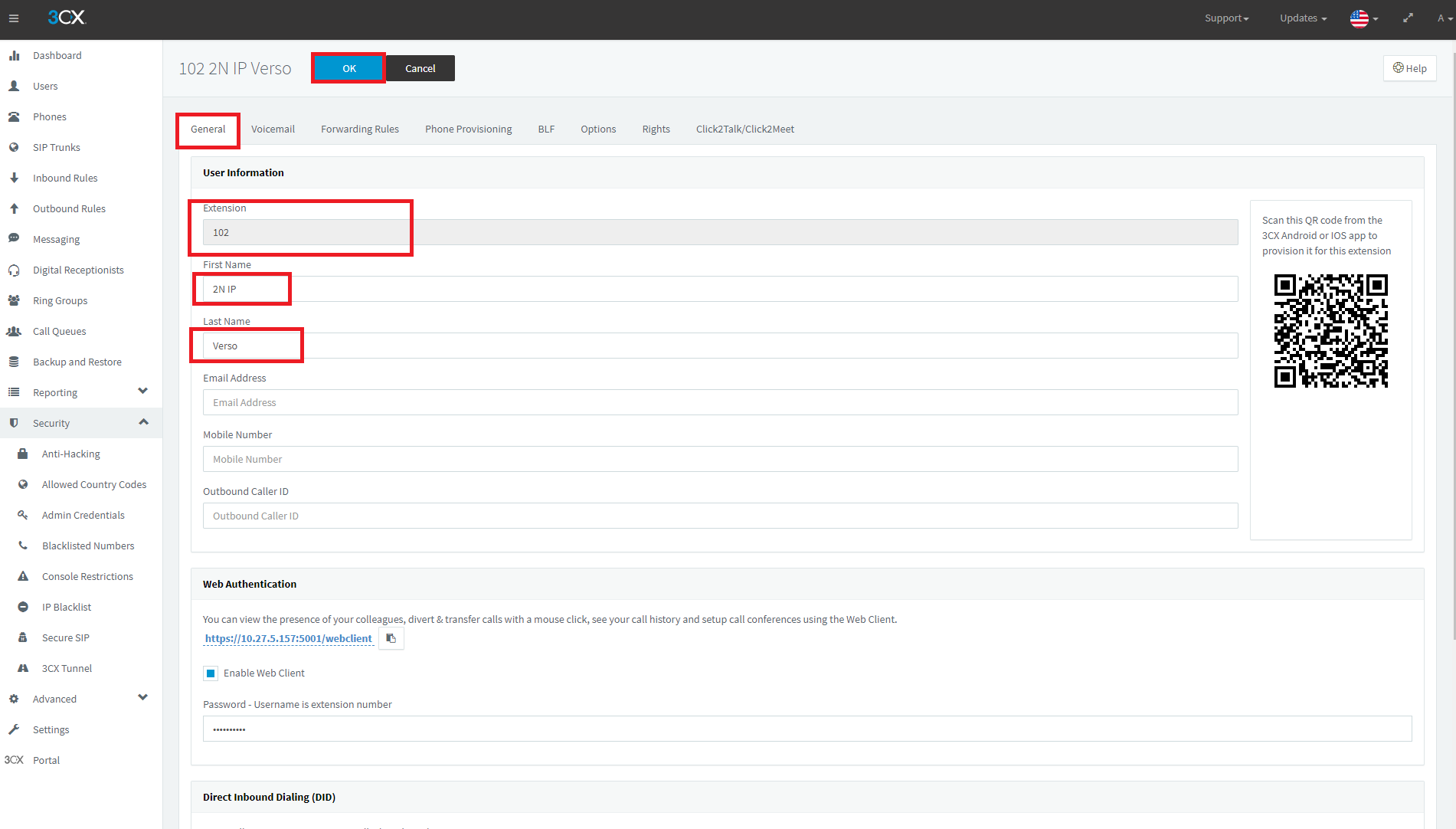The height and width of the screenshot is (829, 1456).
Task: Open Dashboard from the sidebar icon
Action: pos(14,55)
